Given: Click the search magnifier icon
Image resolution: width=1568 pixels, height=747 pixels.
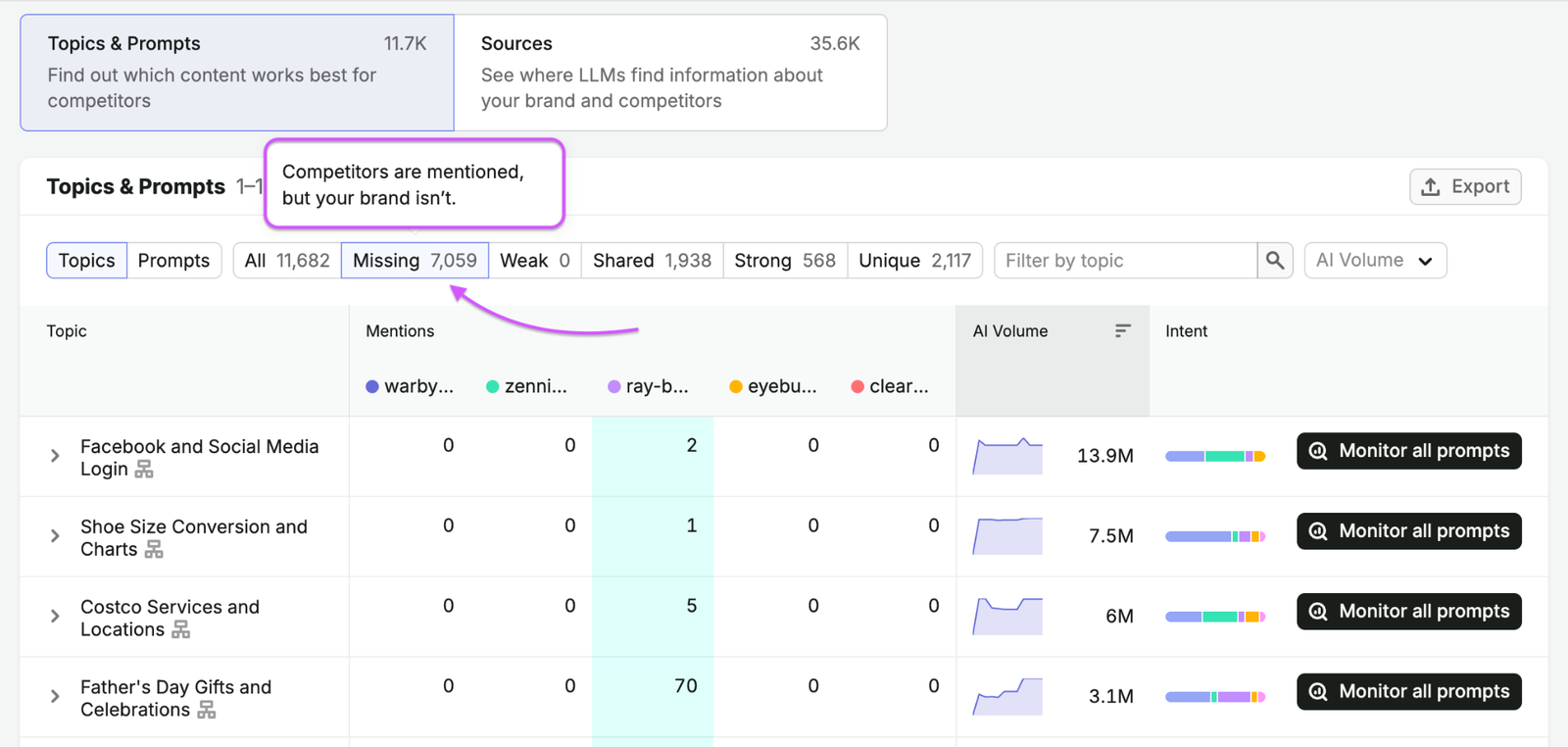Looking at the screenshot, I should (1275, 261).
